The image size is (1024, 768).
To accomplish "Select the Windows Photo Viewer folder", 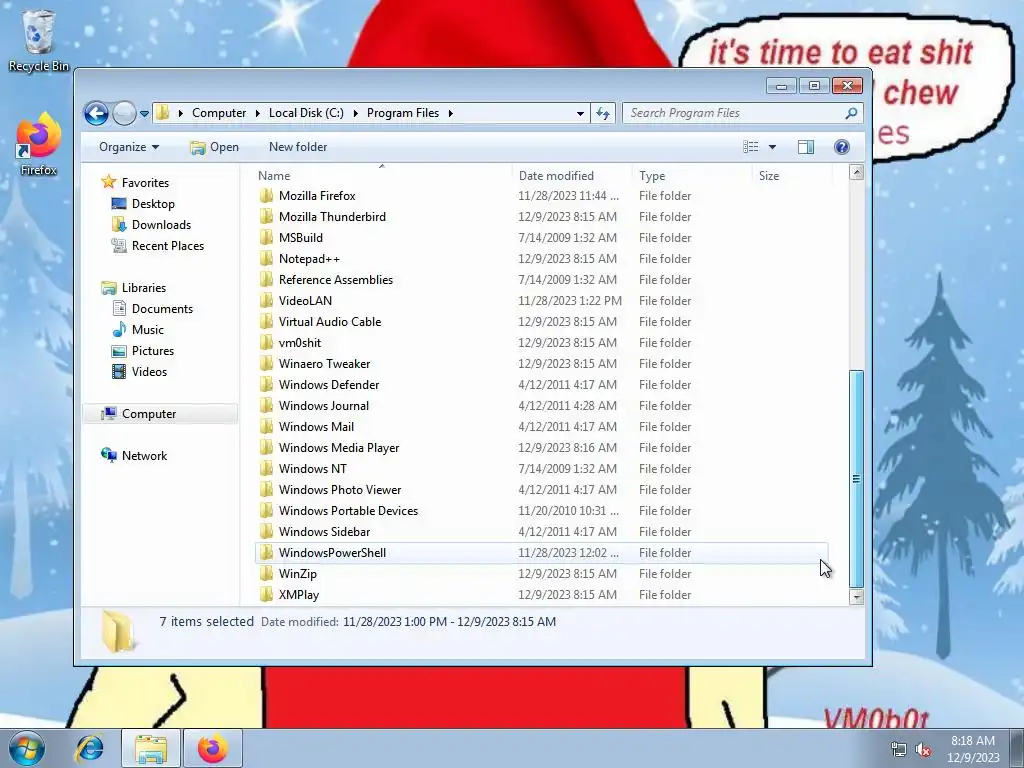I will (x=340, y=490).
